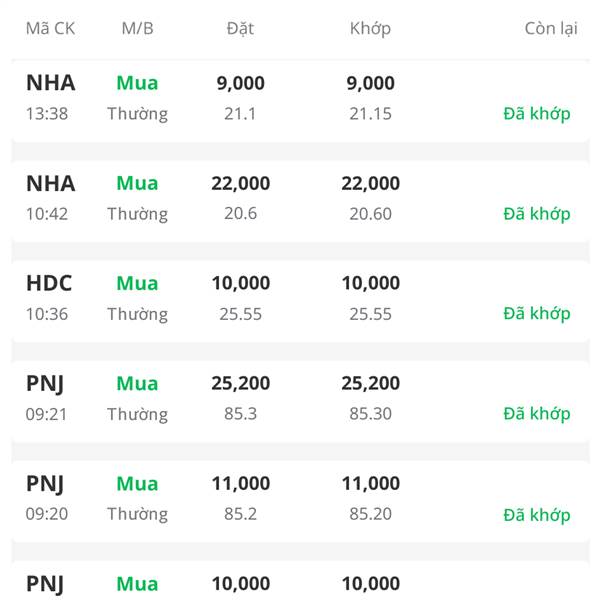Open the NHA order placed at 13:38
The image size is (600, 600).
coord(300,101)
